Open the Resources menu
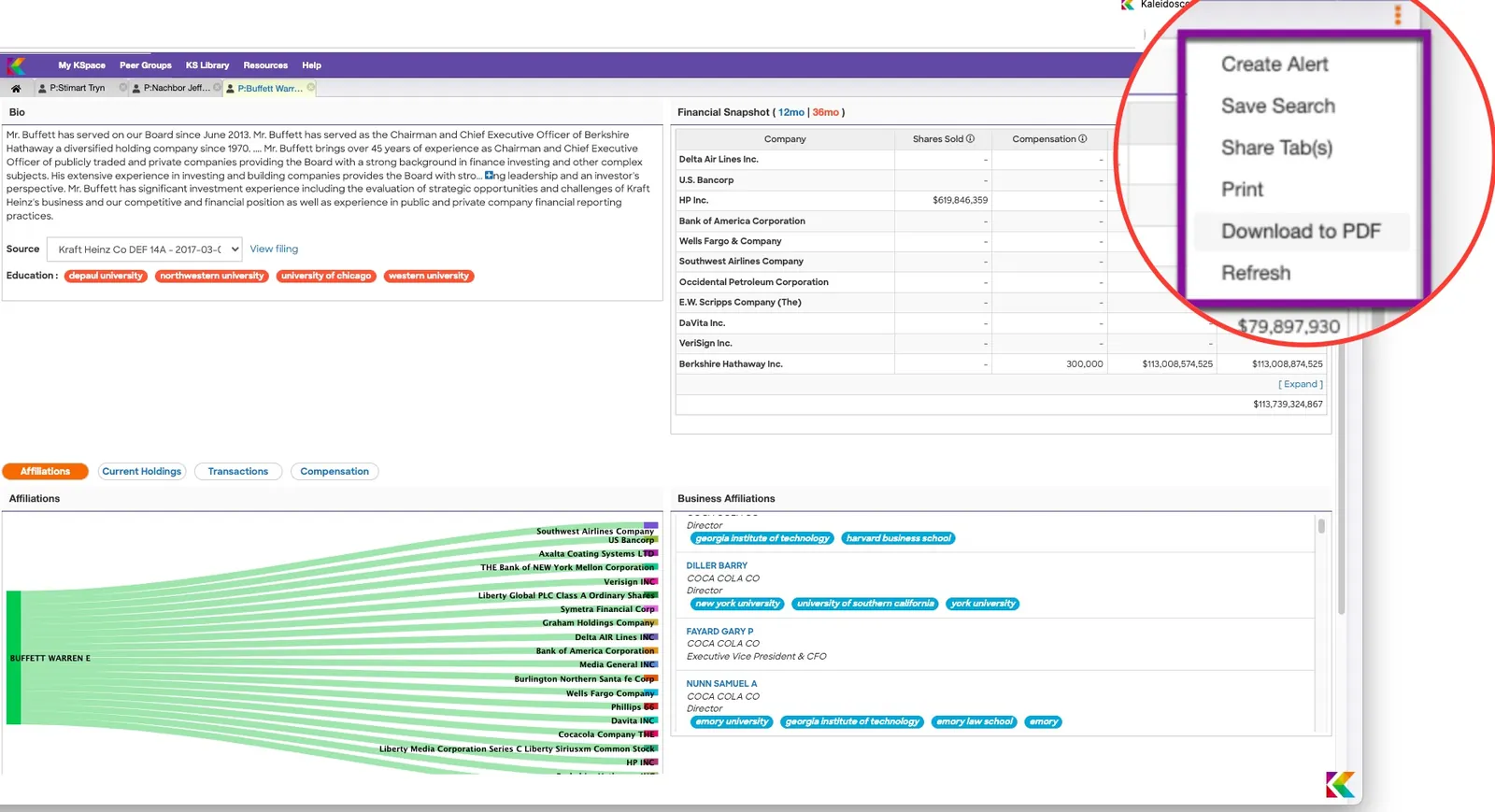This screenshot has height=812, width=1495. 265,65
